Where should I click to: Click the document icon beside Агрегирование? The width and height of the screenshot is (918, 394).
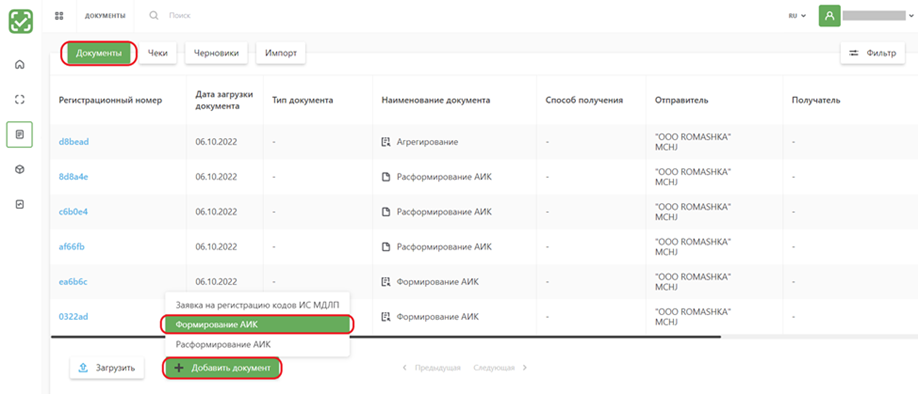point(386,142)
